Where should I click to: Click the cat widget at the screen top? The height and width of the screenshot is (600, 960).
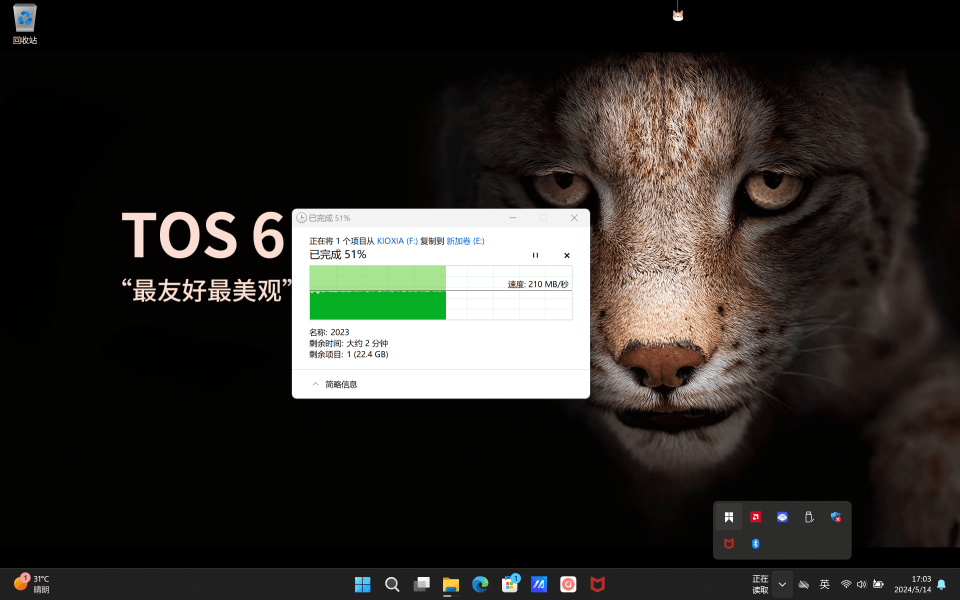678,15
